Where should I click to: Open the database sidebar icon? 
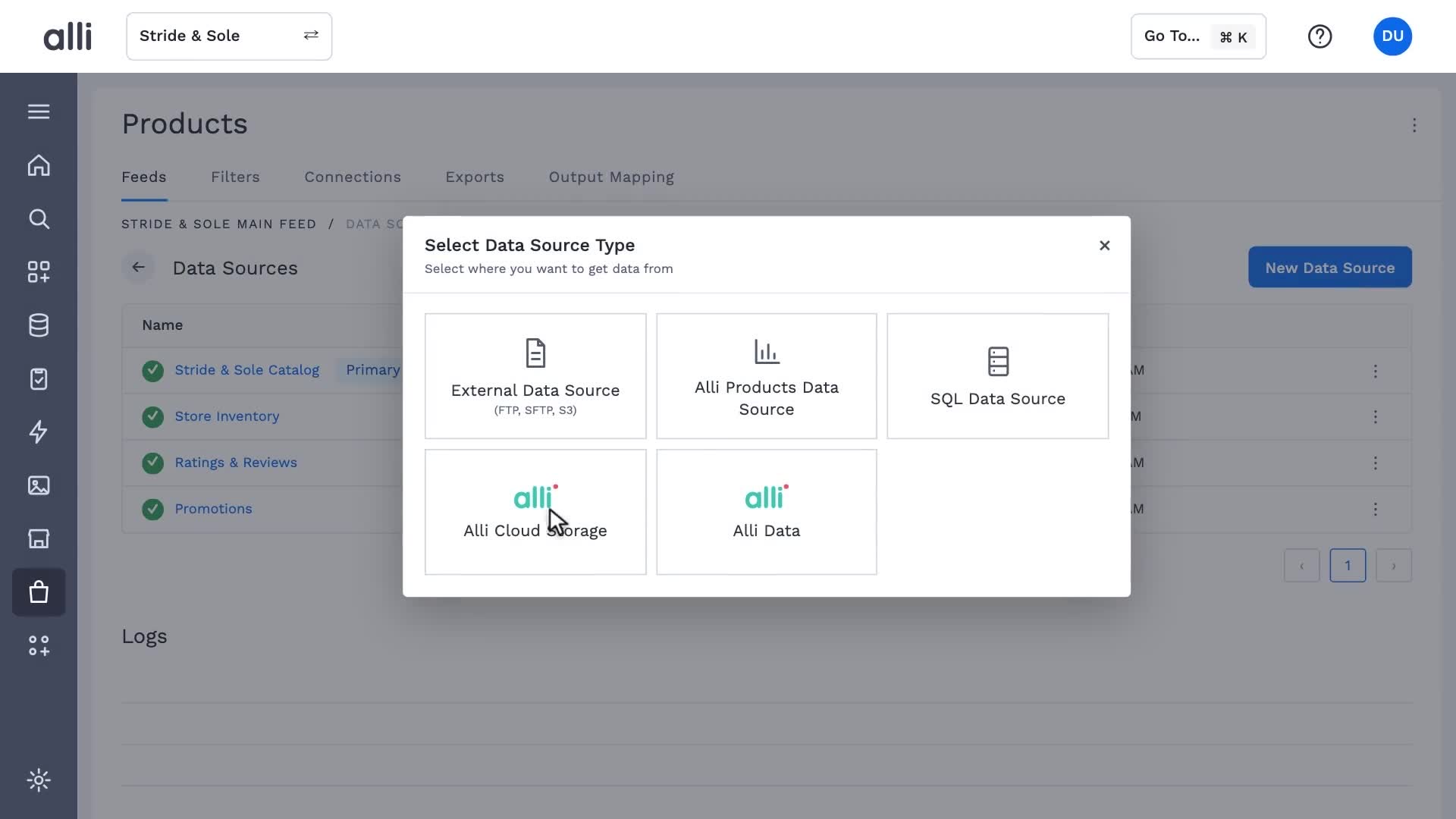click(x=39, y=325)
